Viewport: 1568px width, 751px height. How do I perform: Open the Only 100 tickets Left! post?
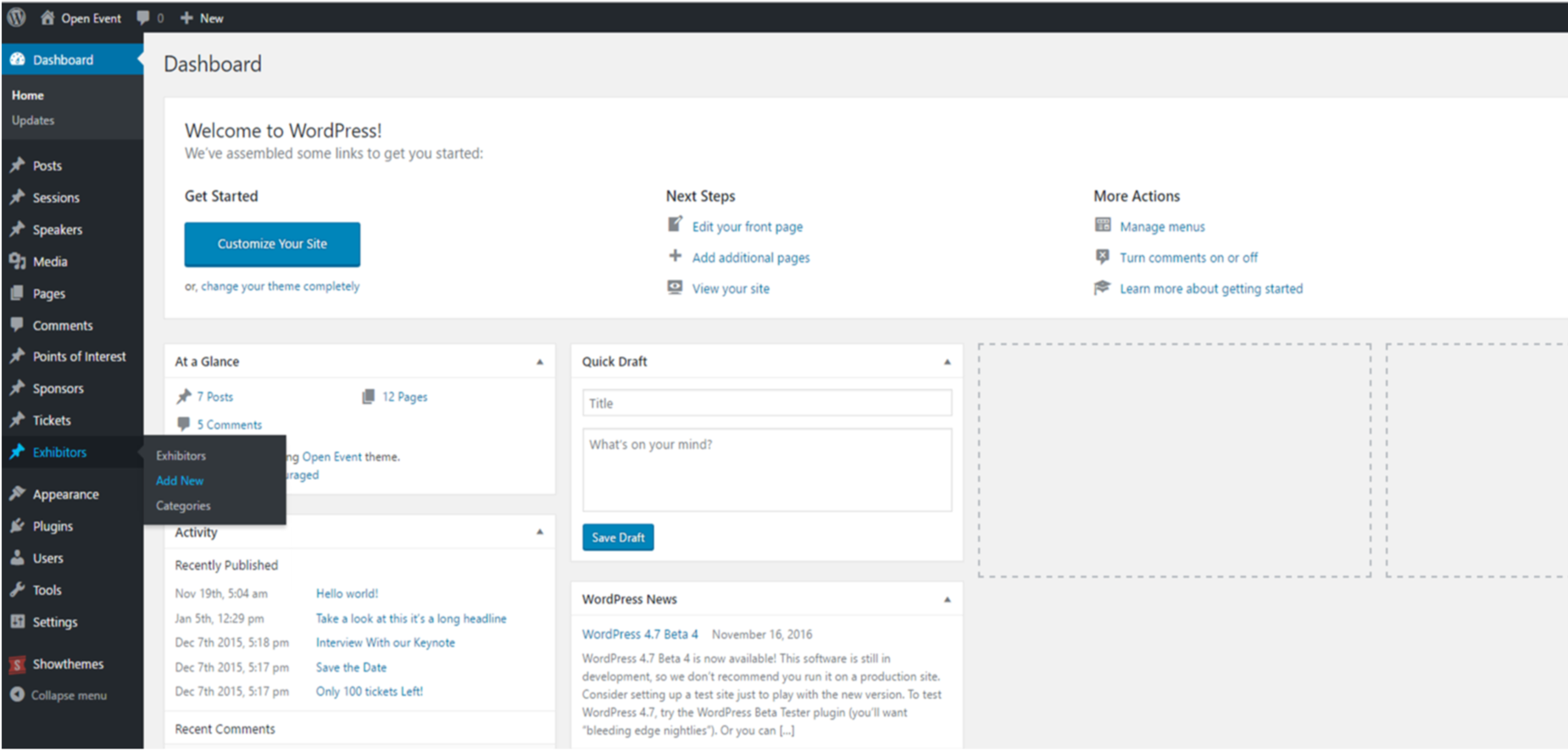370,691
